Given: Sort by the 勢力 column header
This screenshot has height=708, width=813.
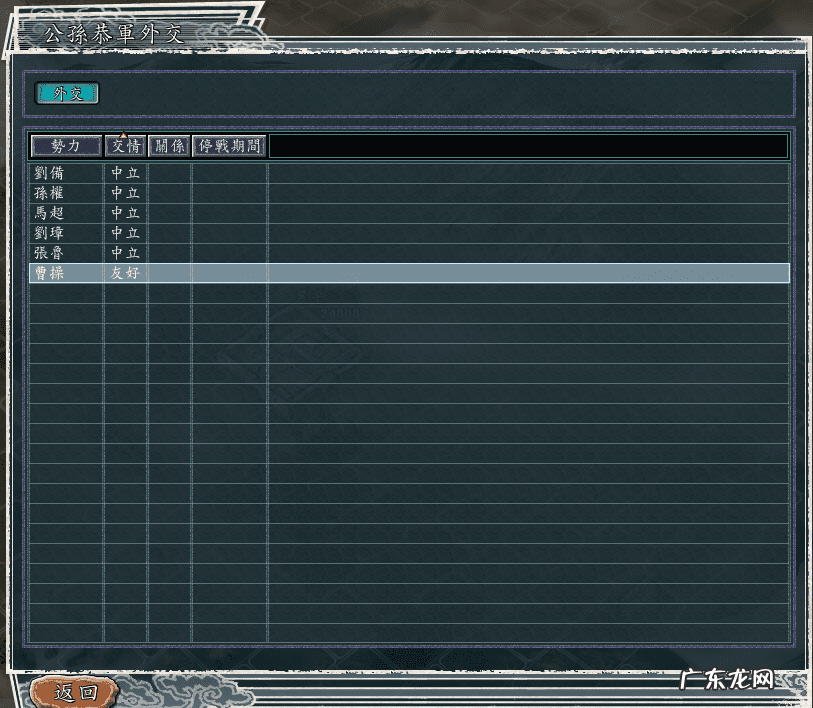Looking at the screenshot, I should pos(66,146).
